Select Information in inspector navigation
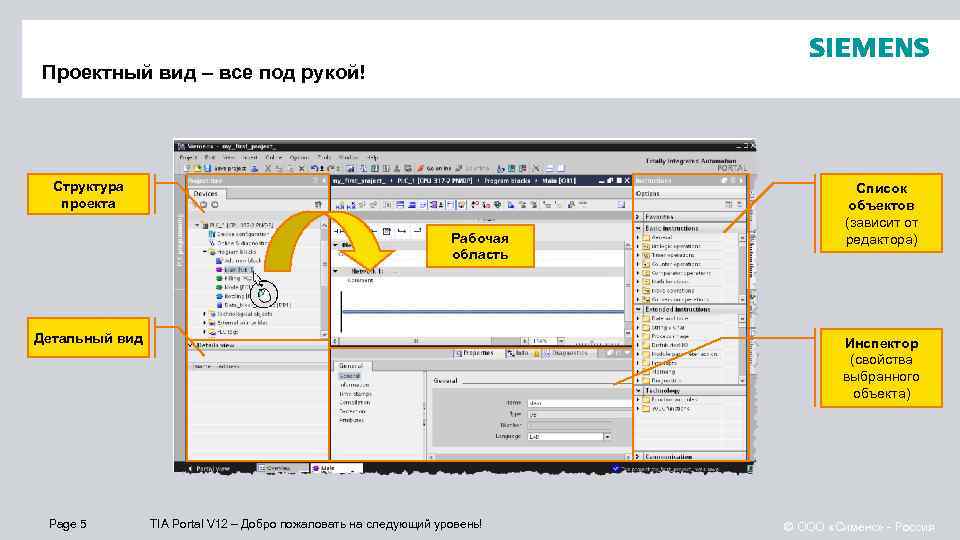960x540 pixels. coord(354,385)
